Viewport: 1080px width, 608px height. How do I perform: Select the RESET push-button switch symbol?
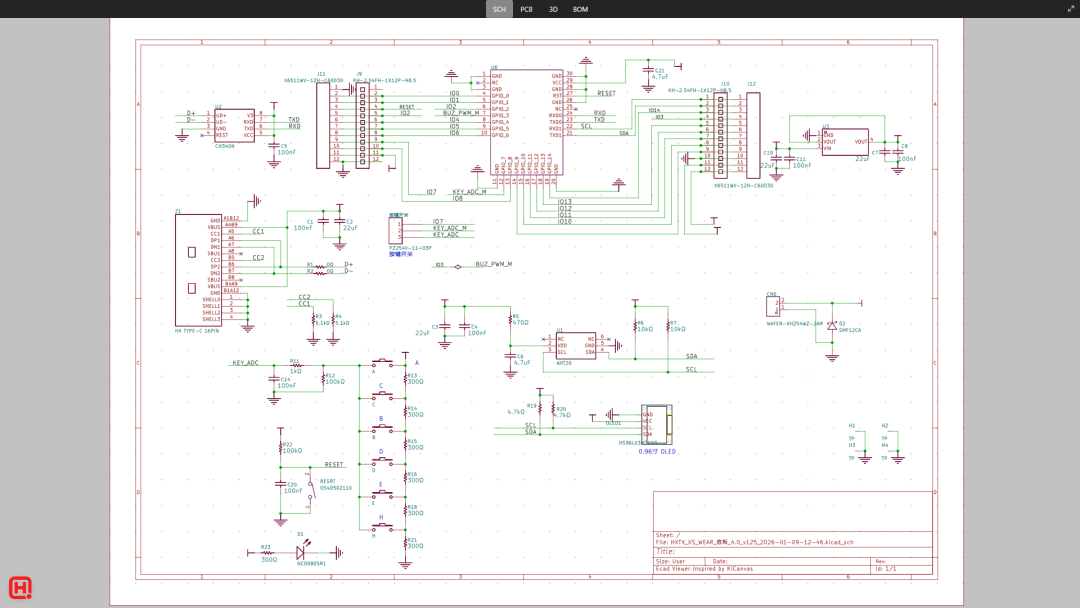(311, 490)
